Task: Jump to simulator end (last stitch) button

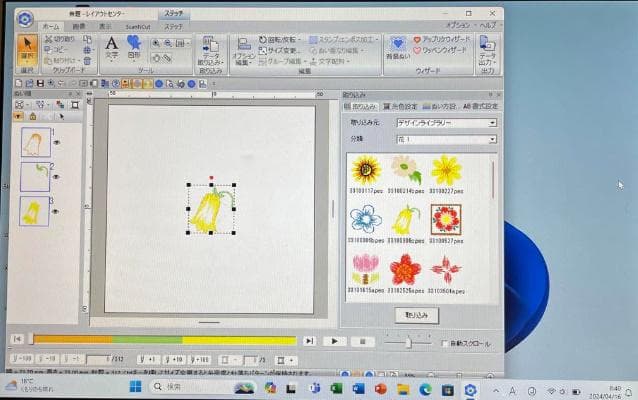Action: coord(309,341)
